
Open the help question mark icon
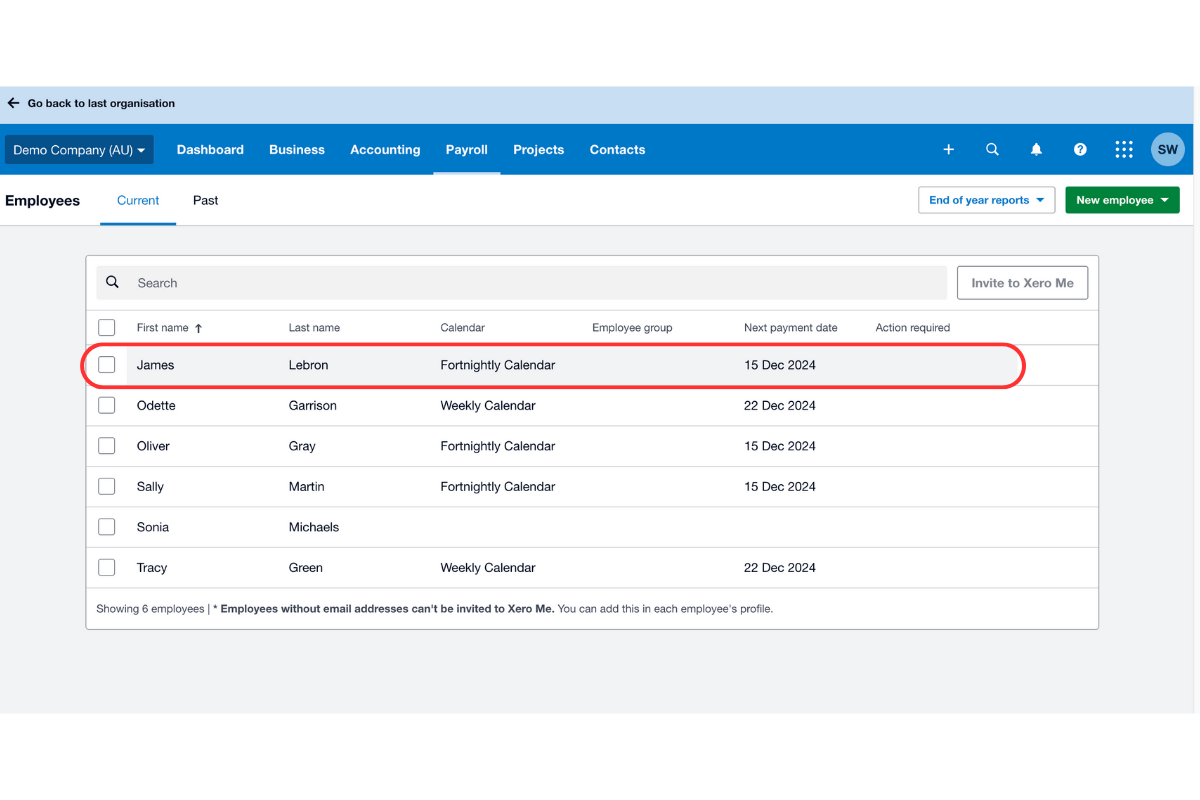tap(1080, 149)
